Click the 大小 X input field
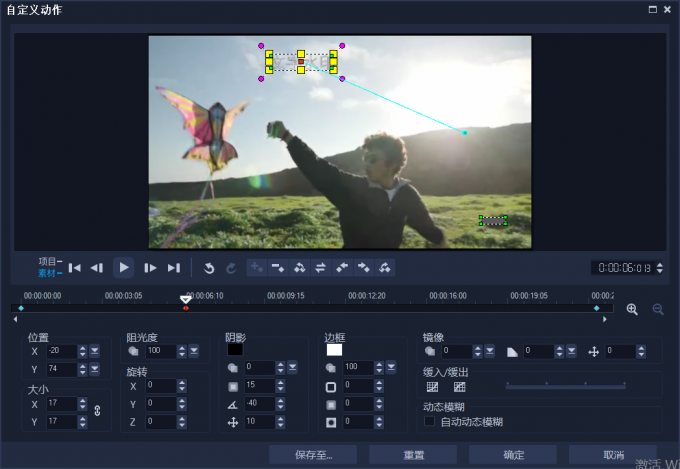This screenshot has width=680, height=469. tap(62, 404)
